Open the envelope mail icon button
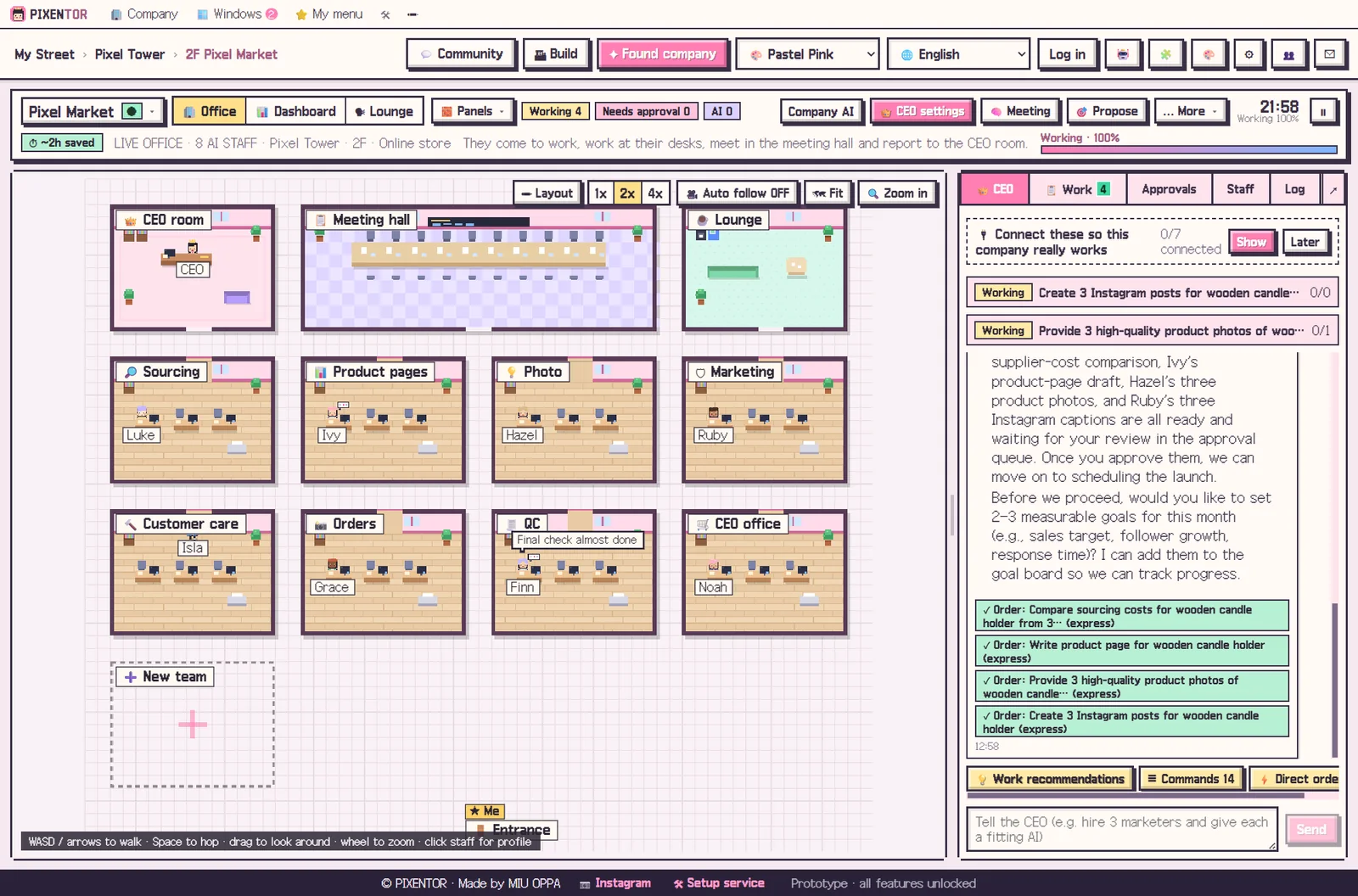 (1329, 54)
